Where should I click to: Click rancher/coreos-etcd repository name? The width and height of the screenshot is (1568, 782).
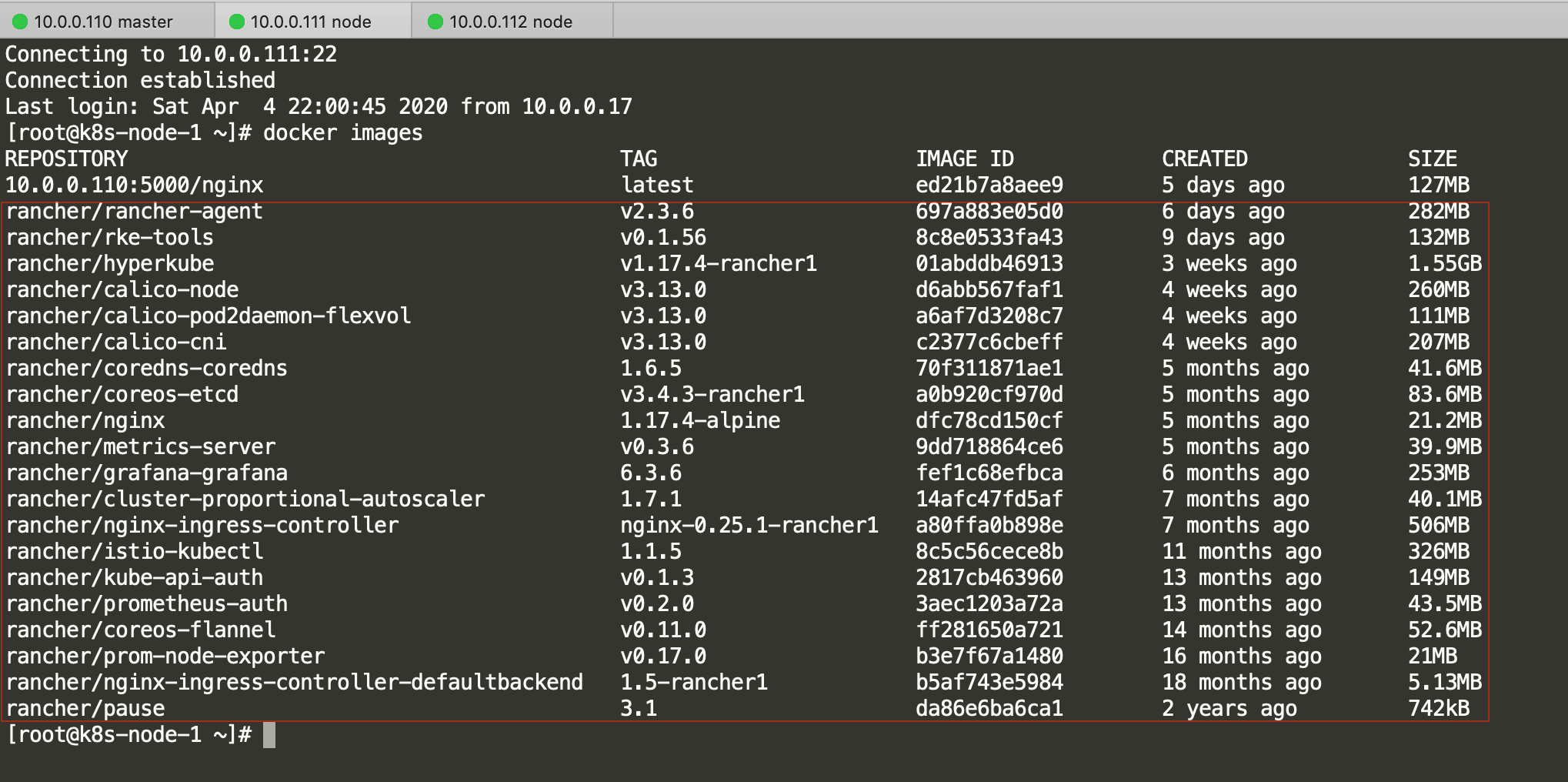(122, 395)
